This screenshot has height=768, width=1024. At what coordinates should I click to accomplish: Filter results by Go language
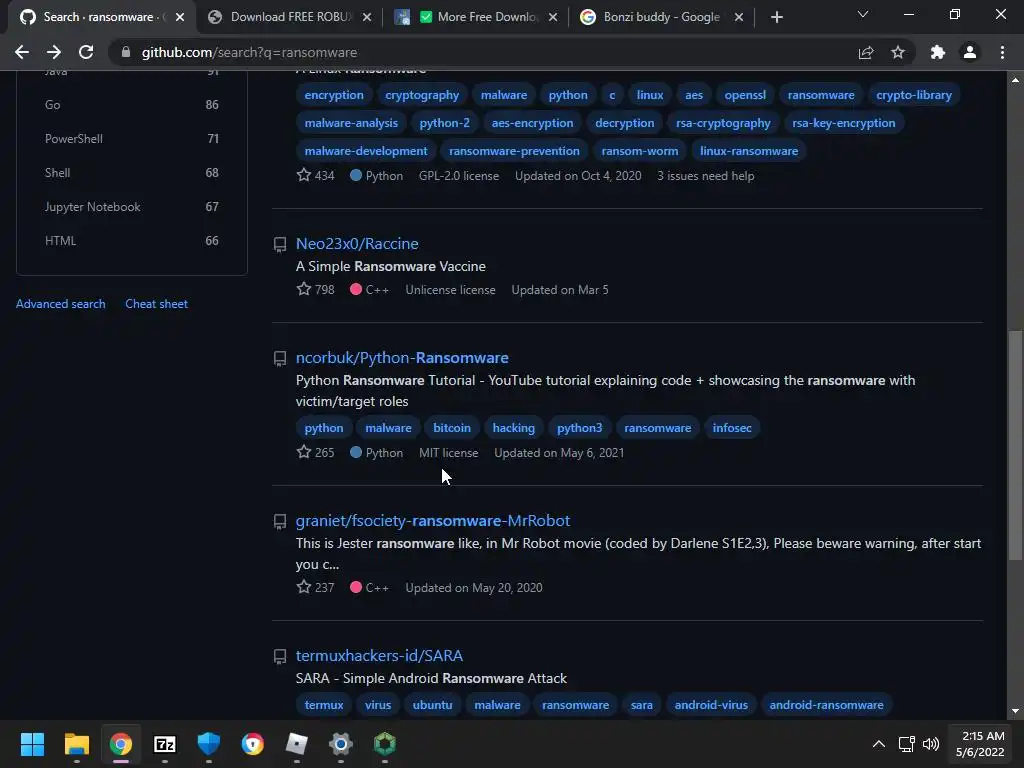(x=131, y=104)
